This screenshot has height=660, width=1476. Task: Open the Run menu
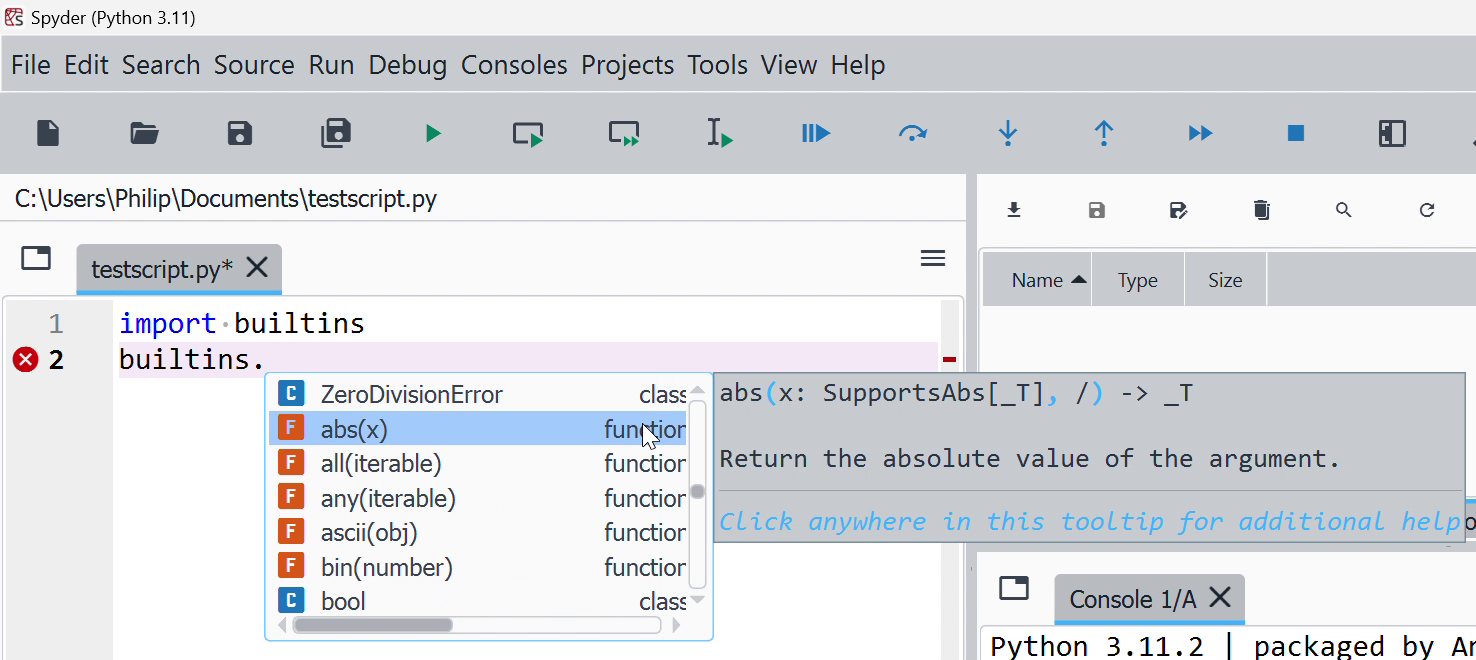[331, 65]
